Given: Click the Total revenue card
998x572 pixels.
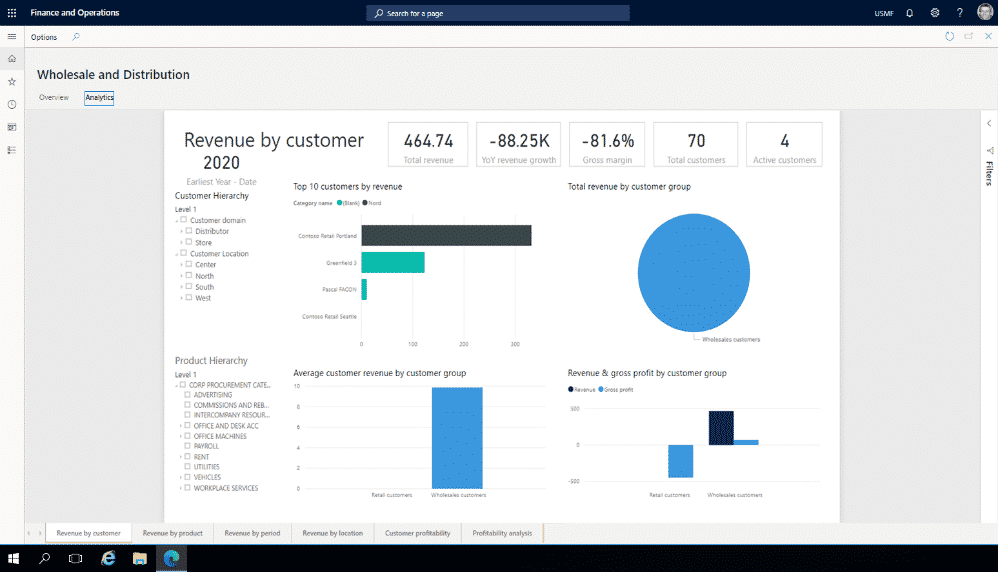Looking at the screenshot, I should click(x=428, y=144).
